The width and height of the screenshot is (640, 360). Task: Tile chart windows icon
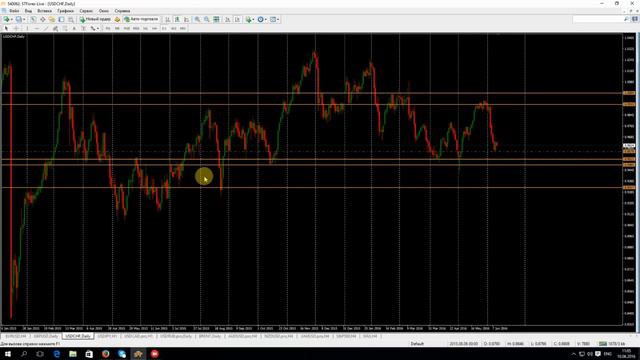click(x=216, y=19)
